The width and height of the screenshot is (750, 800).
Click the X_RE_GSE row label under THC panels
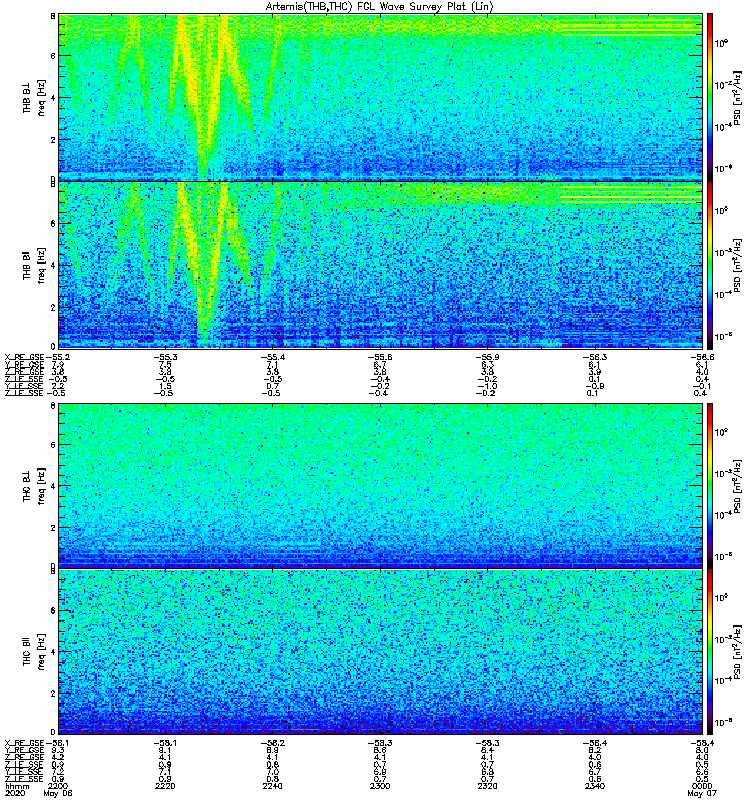pyautogui.click(x=24, y=743)
